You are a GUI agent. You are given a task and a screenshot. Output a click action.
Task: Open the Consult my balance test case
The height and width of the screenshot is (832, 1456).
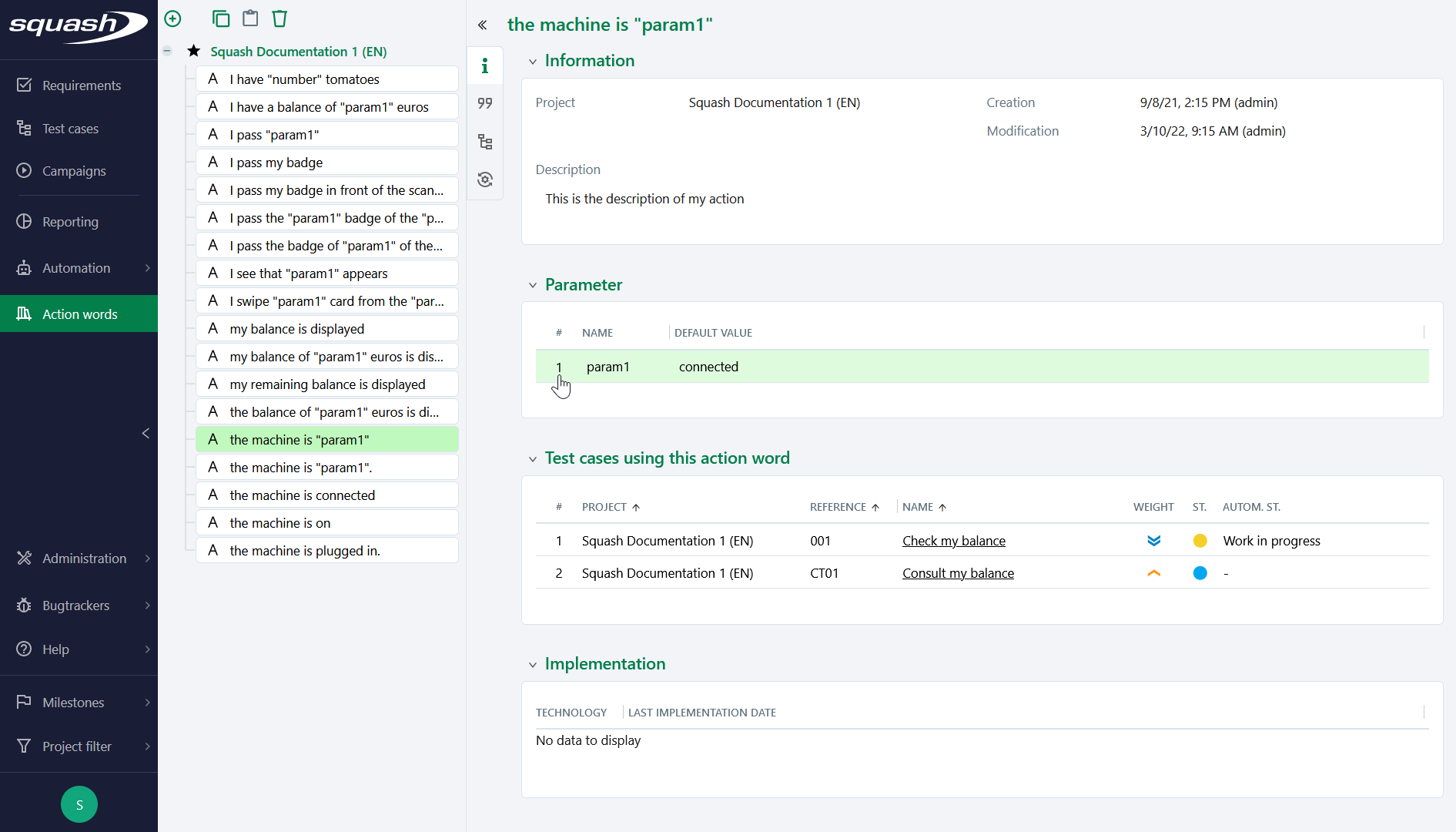[x=957, y=572]
